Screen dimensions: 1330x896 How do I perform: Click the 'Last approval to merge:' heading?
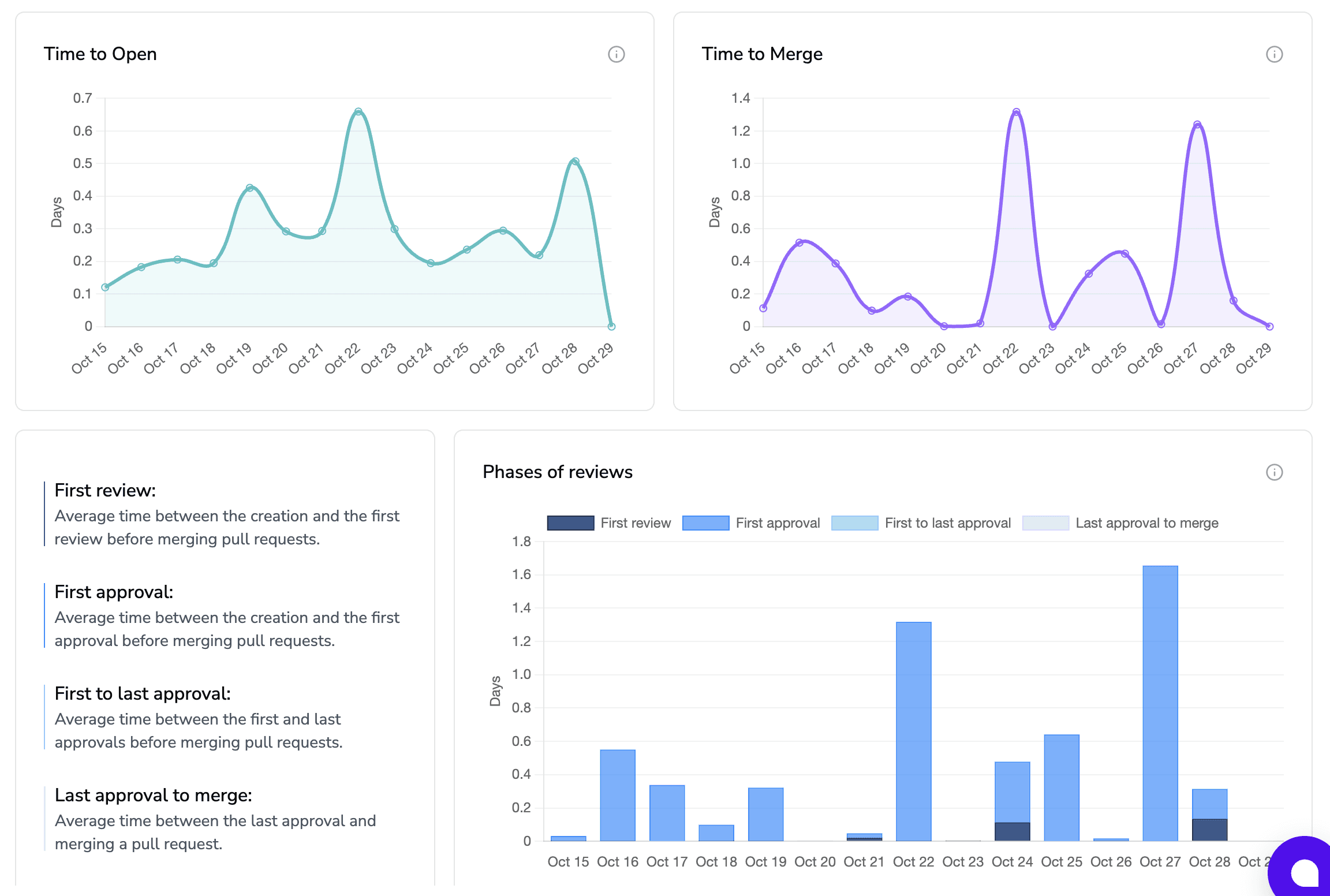(x=153, y=795)
